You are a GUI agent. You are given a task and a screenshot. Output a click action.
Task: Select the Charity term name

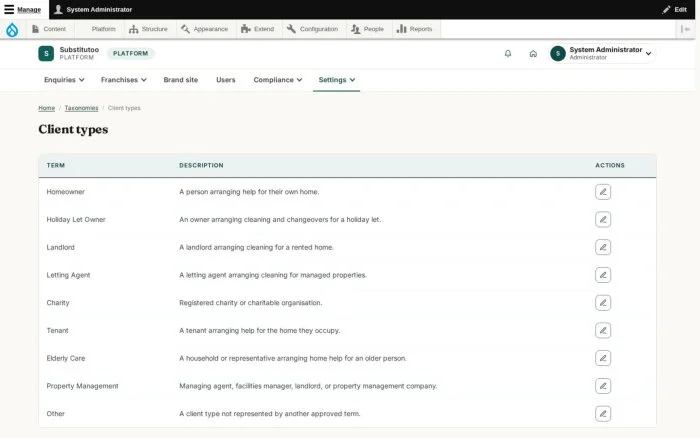coord(58,303)
